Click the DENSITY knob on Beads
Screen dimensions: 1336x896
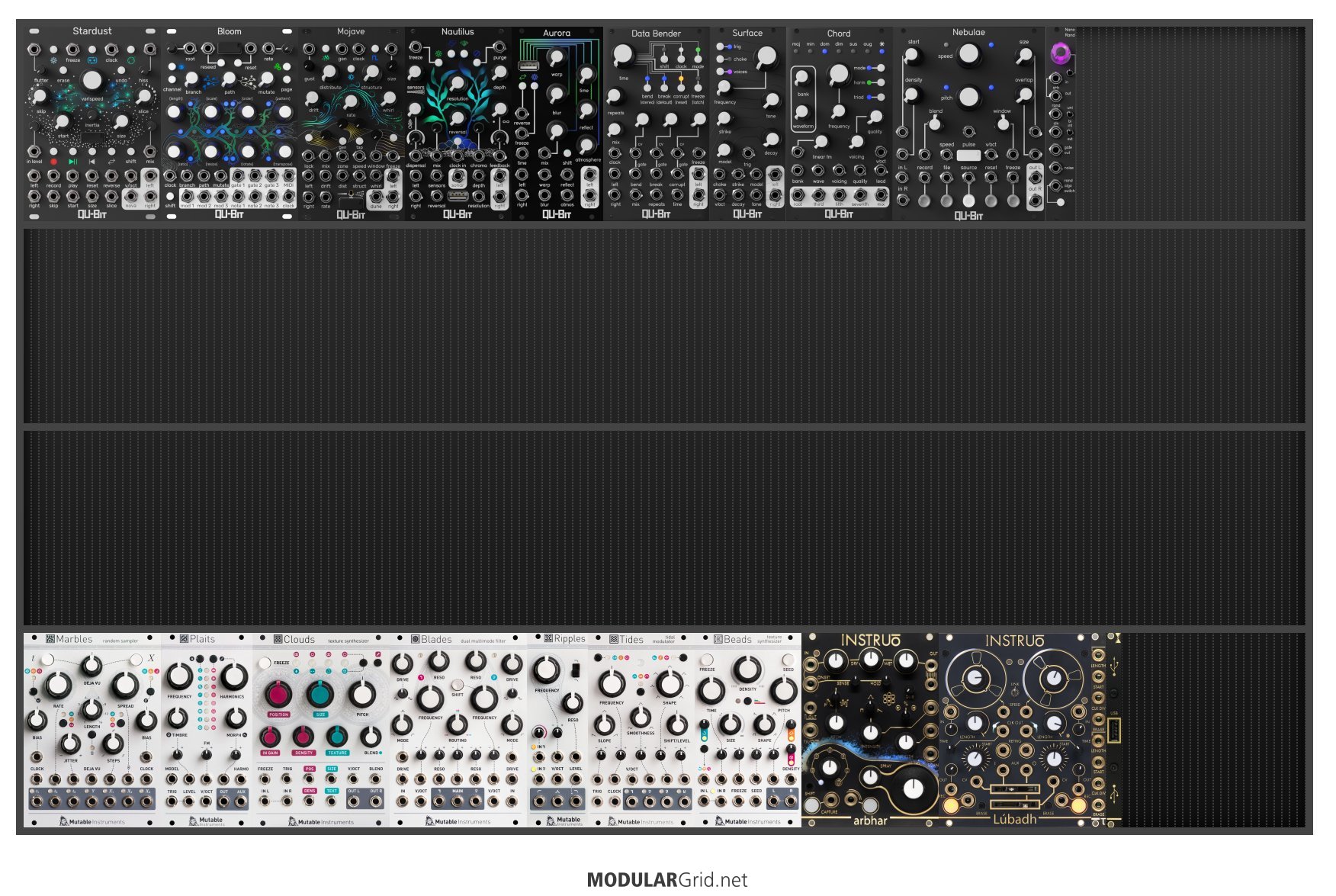click(747, 669)
